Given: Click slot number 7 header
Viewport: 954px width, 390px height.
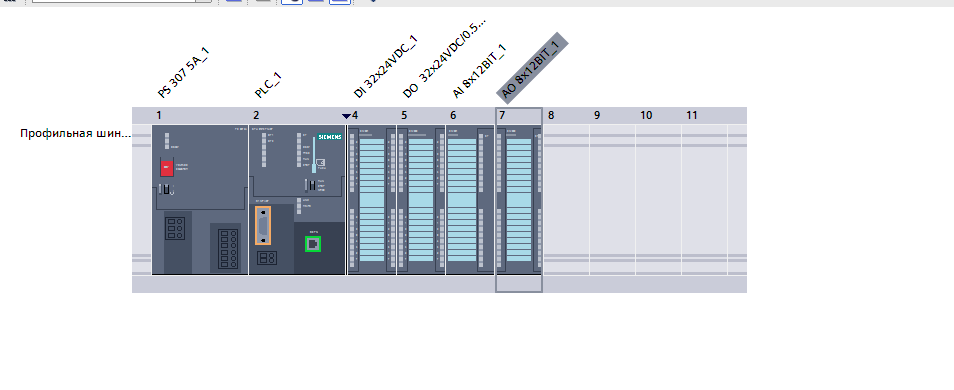Looking at the screenshot, I should coord(502,115).
